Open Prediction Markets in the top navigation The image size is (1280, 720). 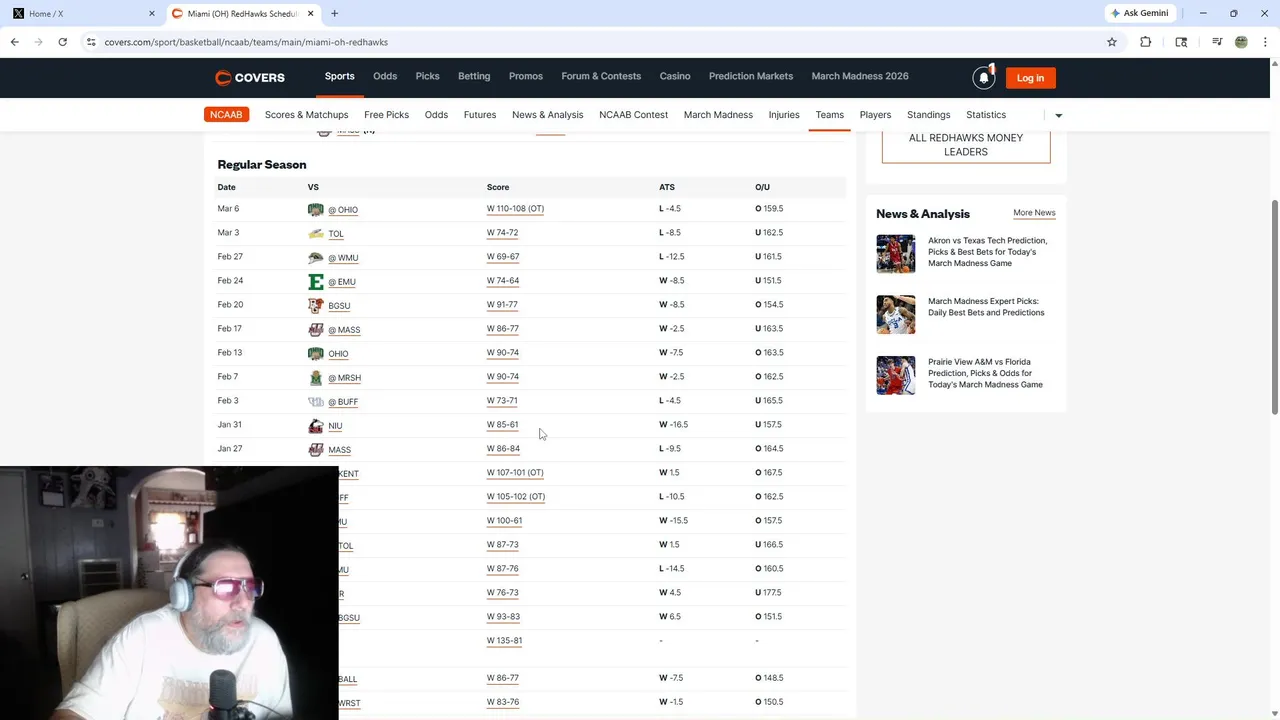[x=751, y=76]
